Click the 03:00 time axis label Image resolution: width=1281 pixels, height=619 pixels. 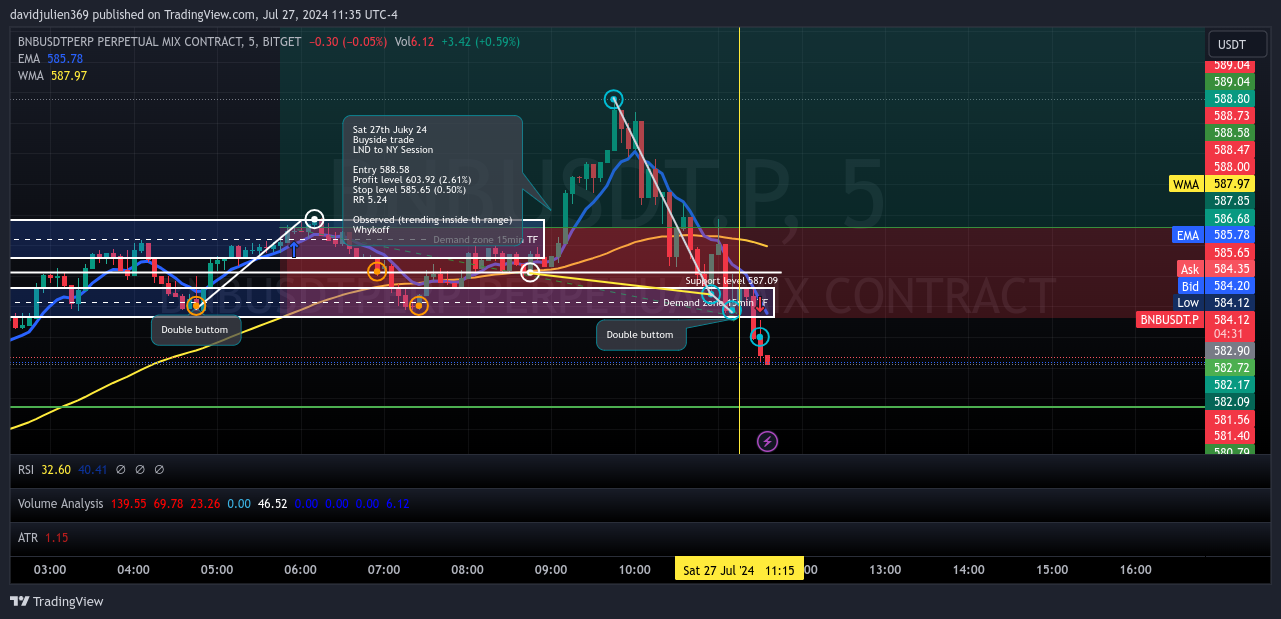[x=50, y=570]
